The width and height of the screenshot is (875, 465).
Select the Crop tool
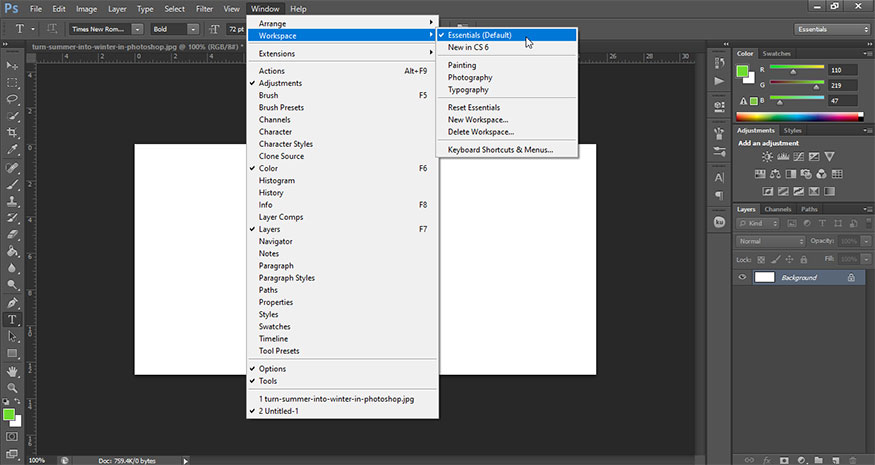[12, 133]
